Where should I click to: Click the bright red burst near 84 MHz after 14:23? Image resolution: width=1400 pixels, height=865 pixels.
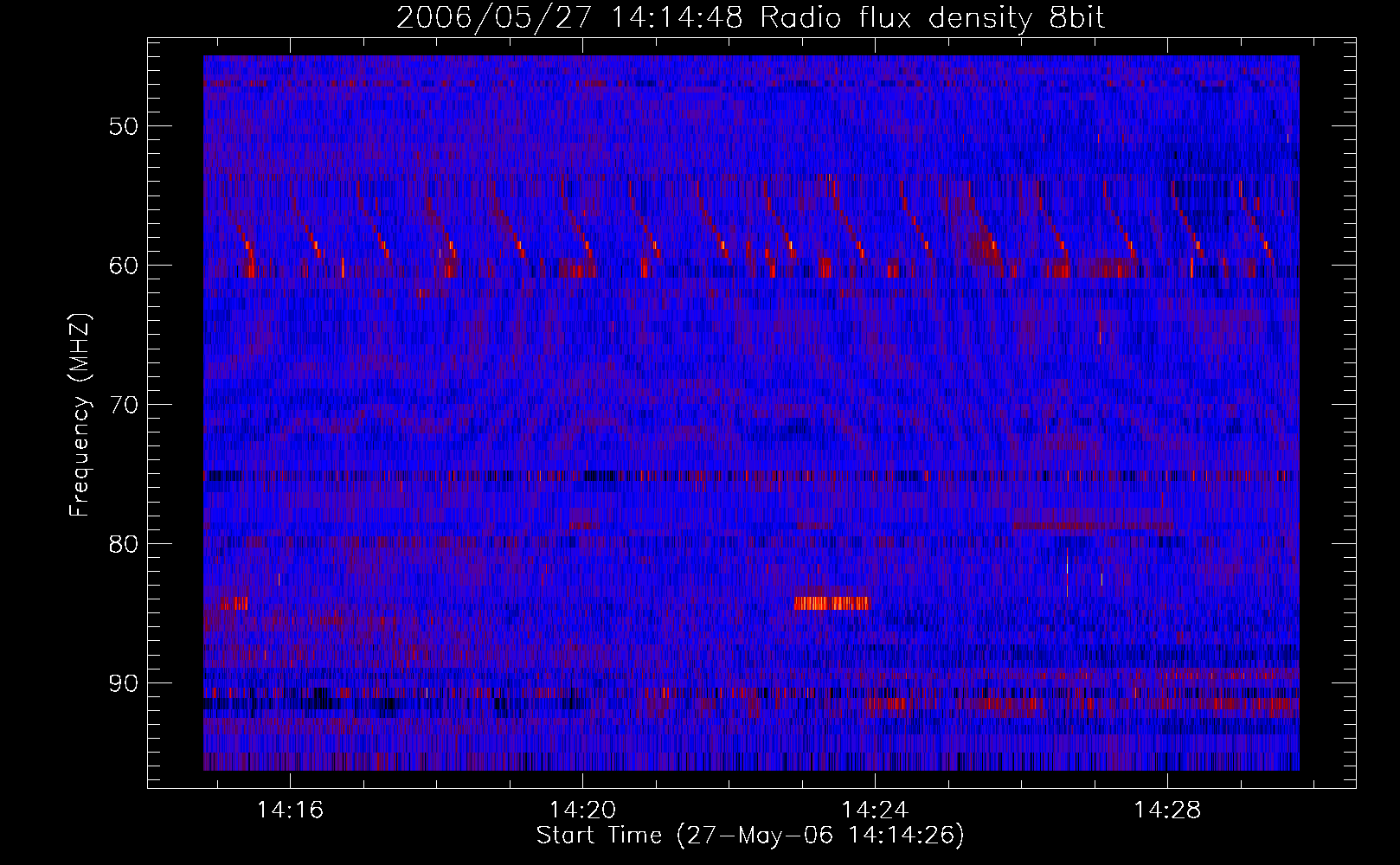pos(832,603)
